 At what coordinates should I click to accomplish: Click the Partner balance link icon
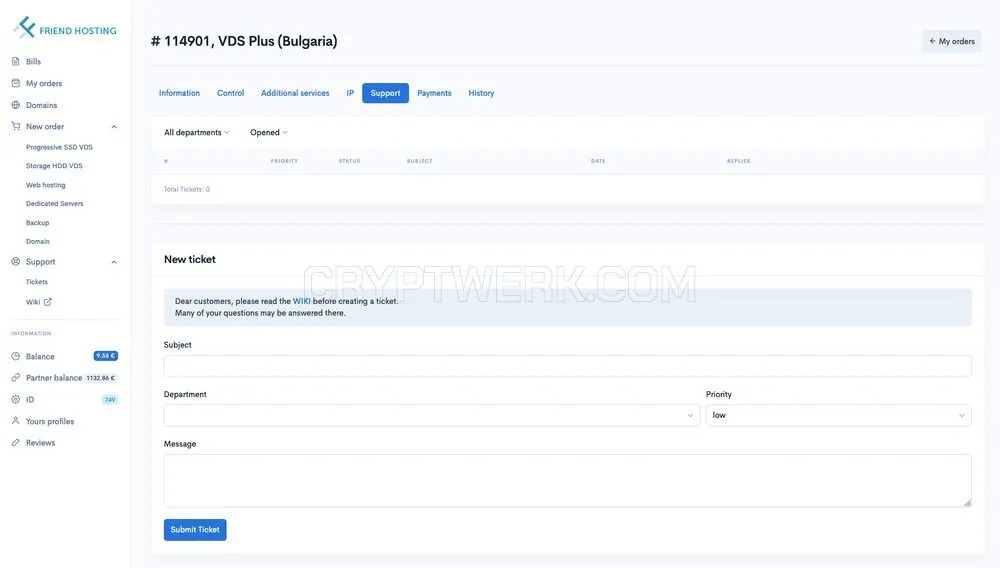(15, 377)
